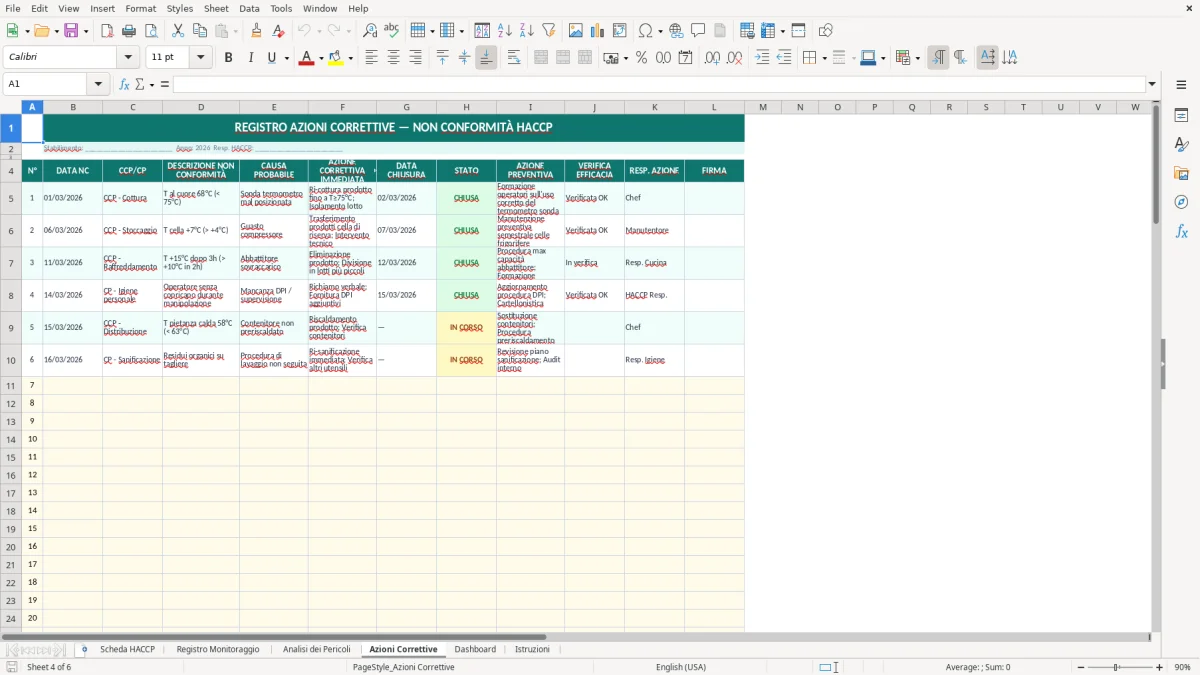The image size is (1200, 675).
Task: Insert an image
Action: click(576, 31)
